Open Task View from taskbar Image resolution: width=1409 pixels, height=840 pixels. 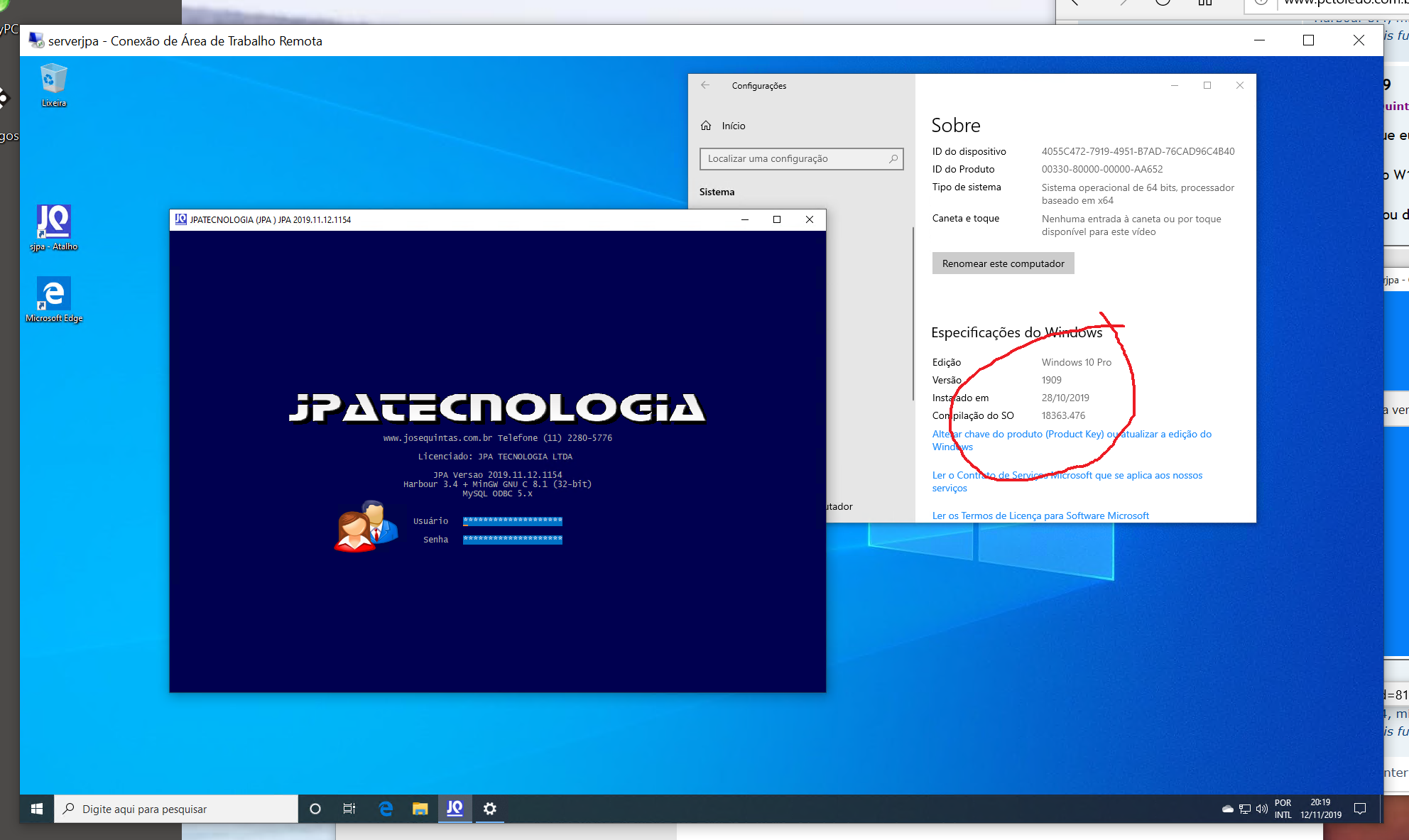tap(349, 809)
